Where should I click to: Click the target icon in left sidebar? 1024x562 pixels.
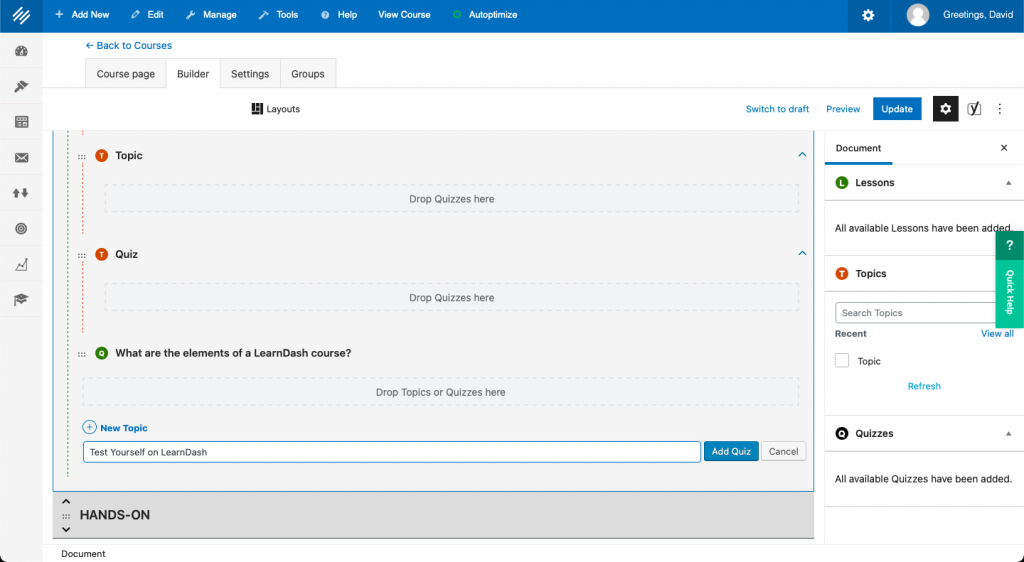click(x=21, y=229)
